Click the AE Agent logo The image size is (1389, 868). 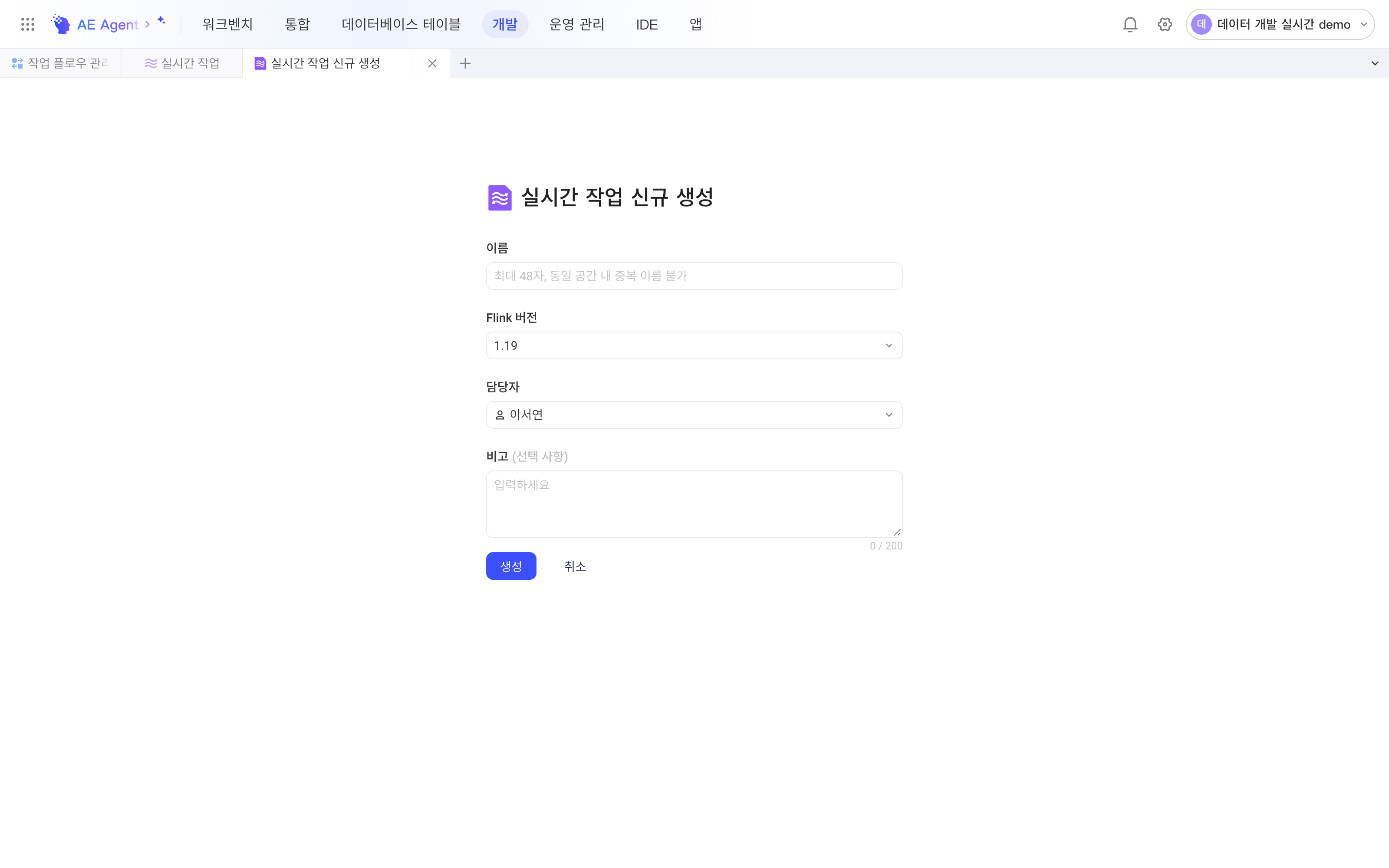pos(95,24)
